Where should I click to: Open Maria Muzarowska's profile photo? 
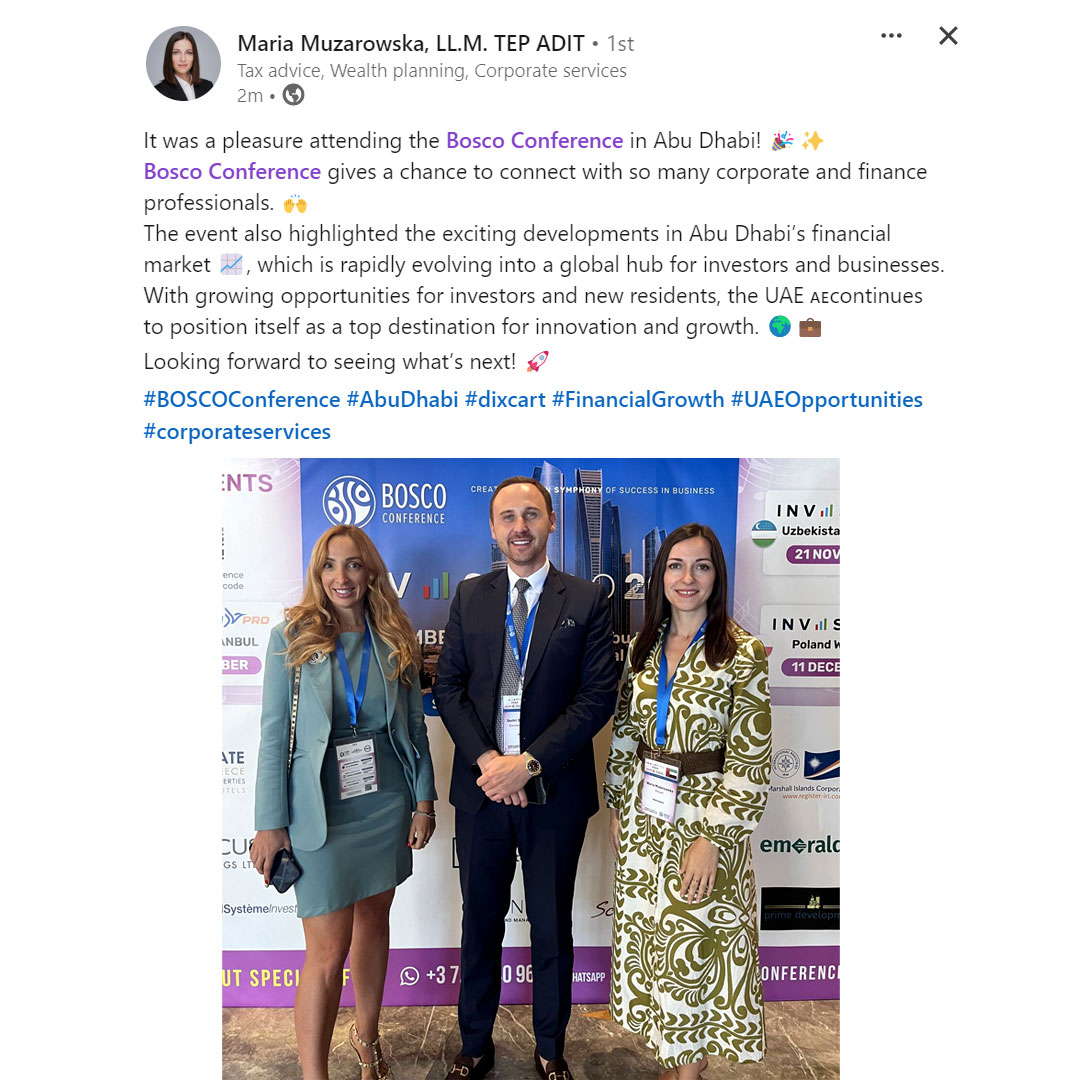(183, 63)
